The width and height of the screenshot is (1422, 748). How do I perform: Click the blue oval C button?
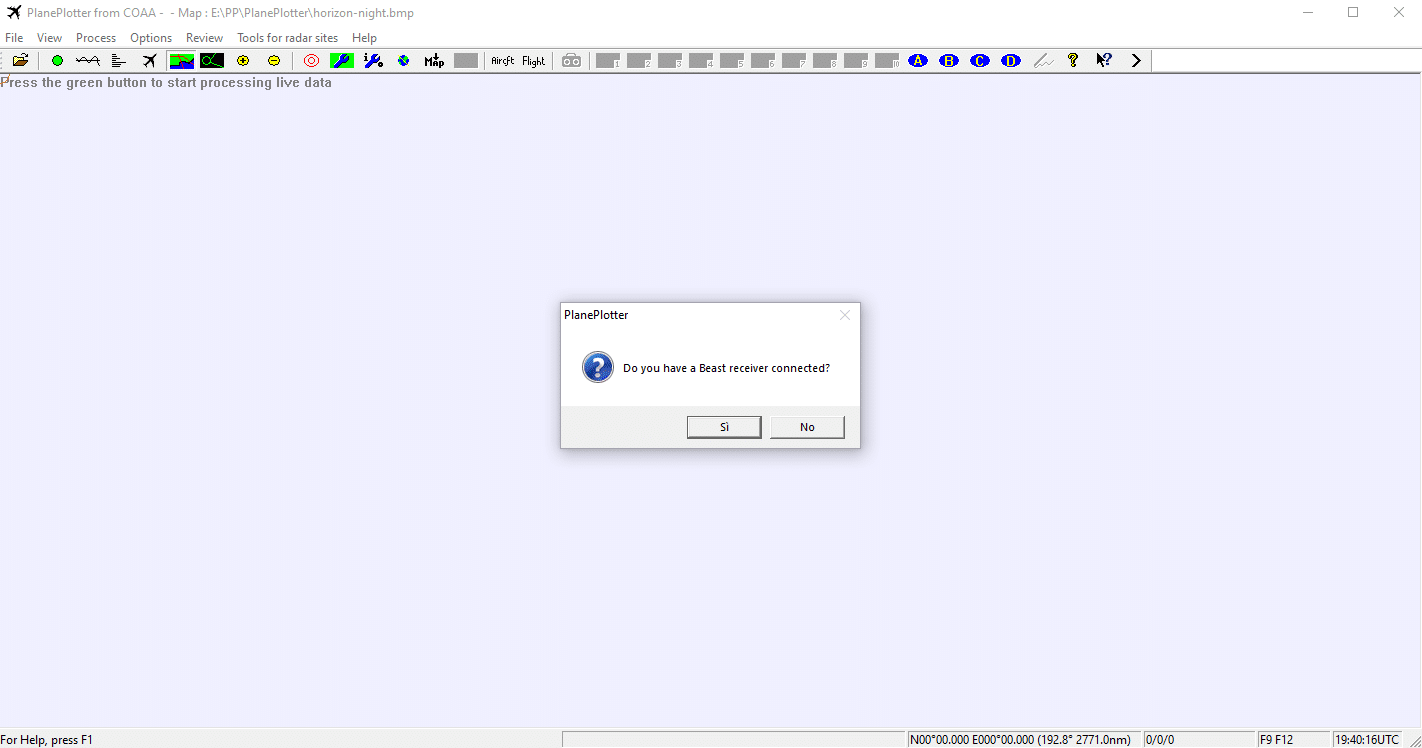[980, 61]
